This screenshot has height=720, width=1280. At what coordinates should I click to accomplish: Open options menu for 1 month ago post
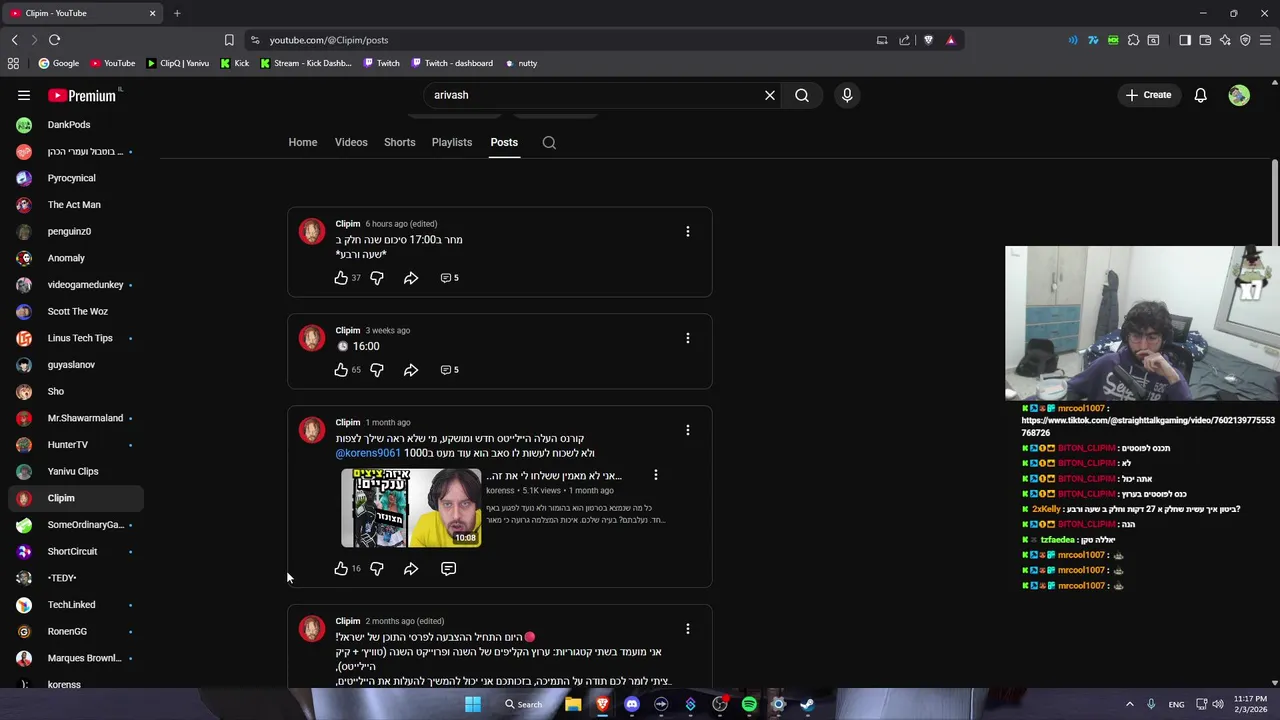point(687,430)
